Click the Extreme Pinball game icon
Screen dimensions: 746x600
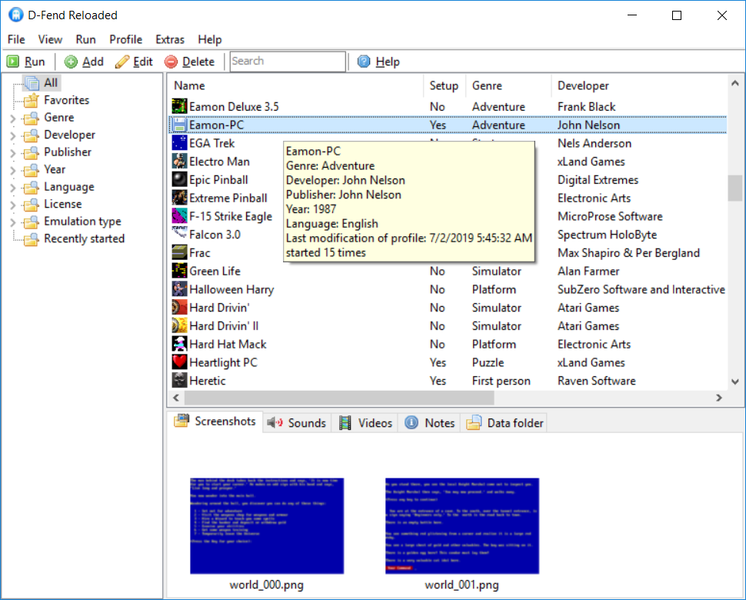click(179, 198)
